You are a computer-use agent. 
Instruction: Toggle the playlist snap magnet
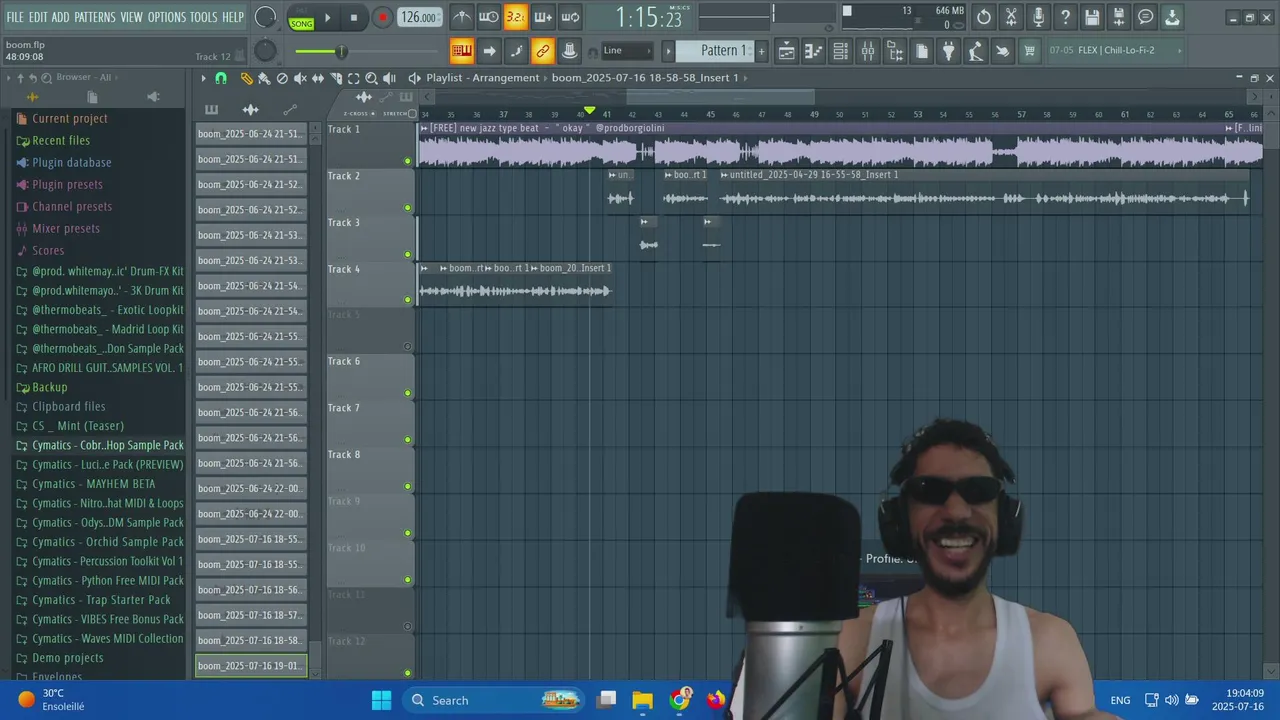pos(221,78)
